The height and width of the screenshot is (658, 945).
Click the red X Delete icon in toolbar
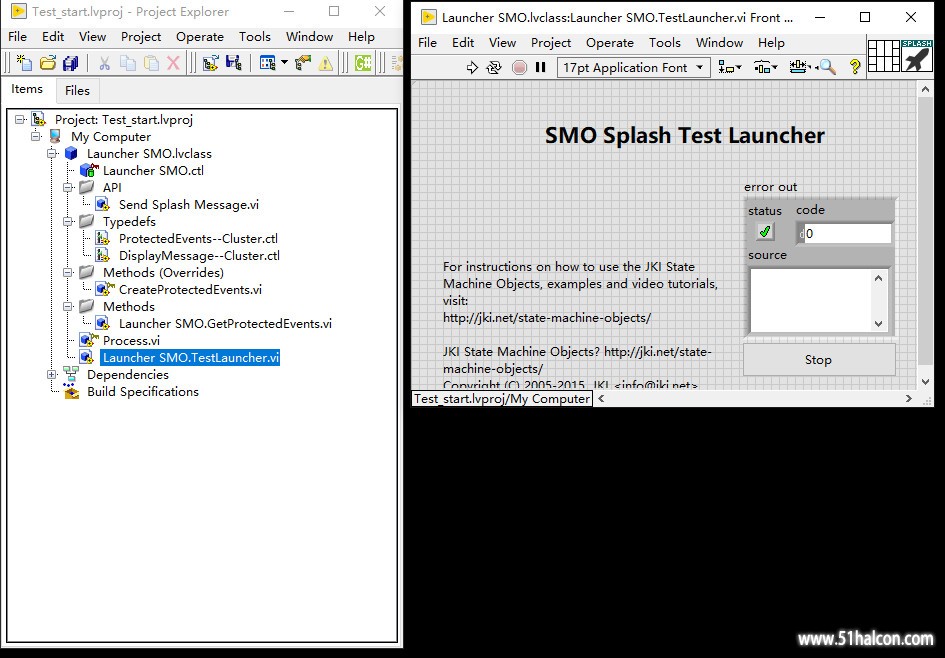pyautogui.click(x=173, y=63)
